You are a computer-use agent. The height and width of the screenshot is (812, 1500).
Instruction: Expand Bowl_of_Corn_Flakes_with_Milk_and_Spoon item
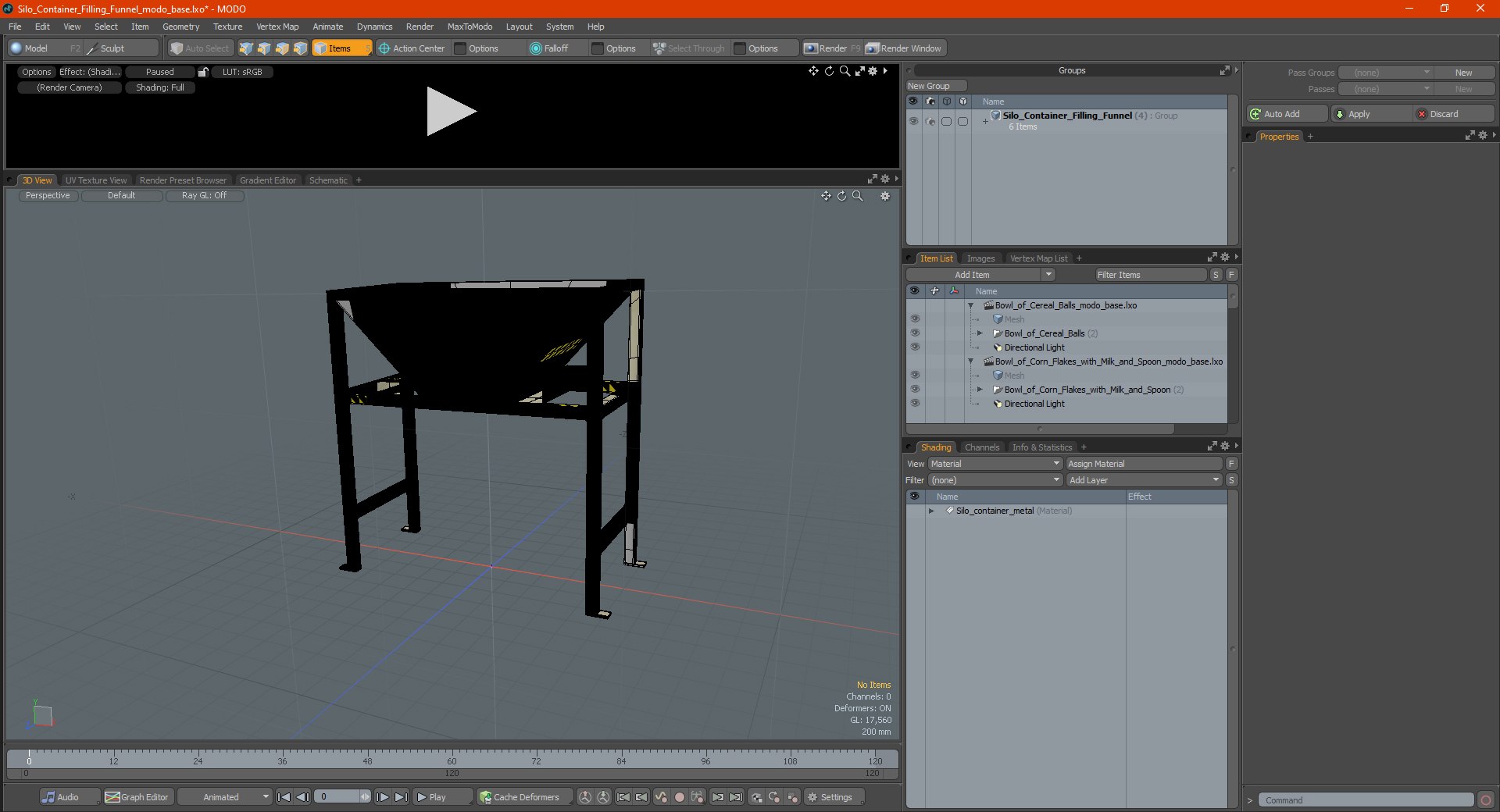[x=980, y=390]
